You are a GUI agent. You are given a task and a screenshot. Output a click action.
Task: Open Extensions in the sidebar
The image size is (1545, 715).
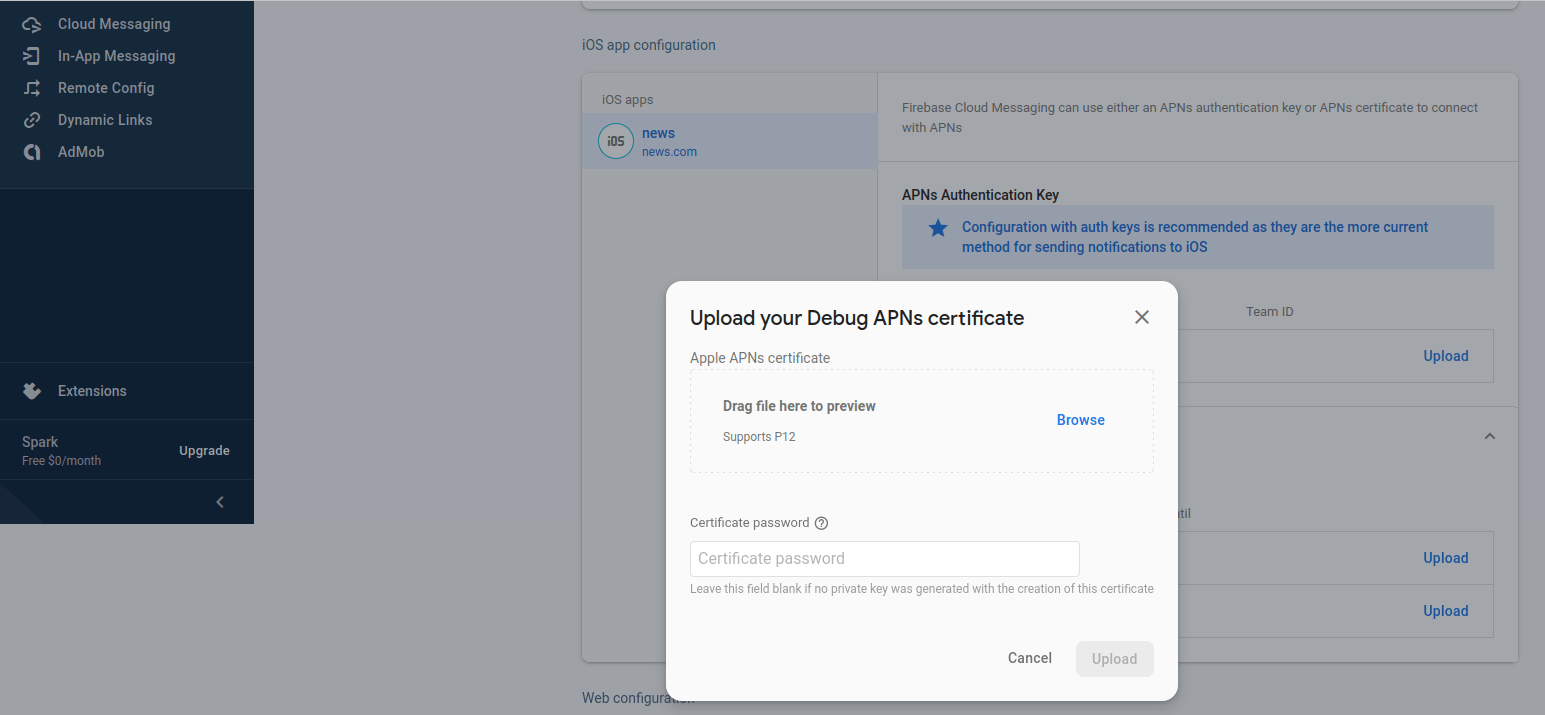click(92, 391)
